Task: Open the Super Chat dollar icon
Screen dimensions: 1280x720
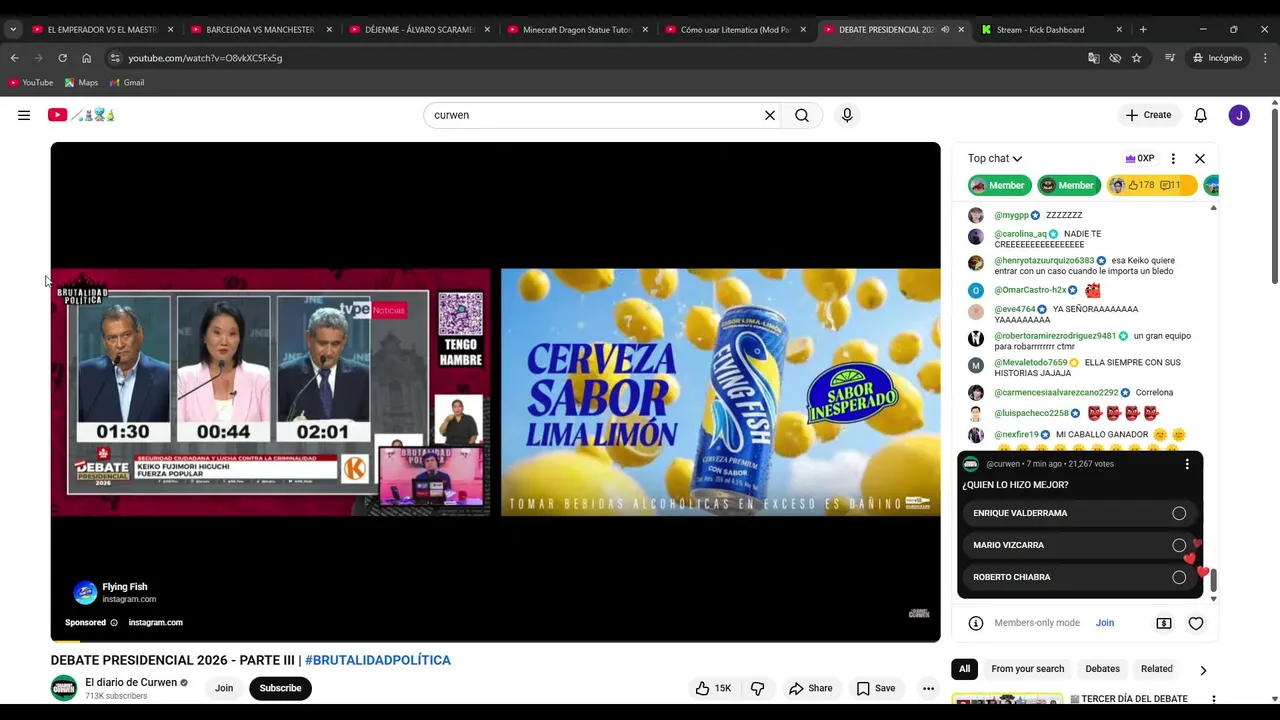Action: [x=1164, y=623]
